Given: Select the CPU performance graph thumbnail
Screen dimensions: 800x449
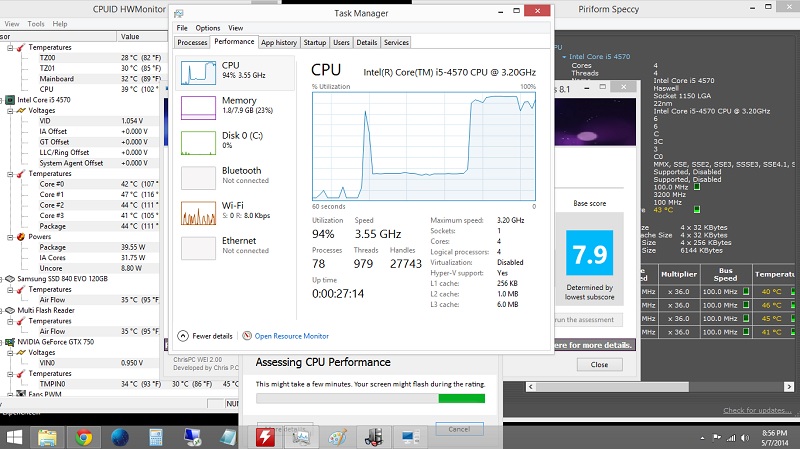Looking at the screenshot, I should point(198,73).
